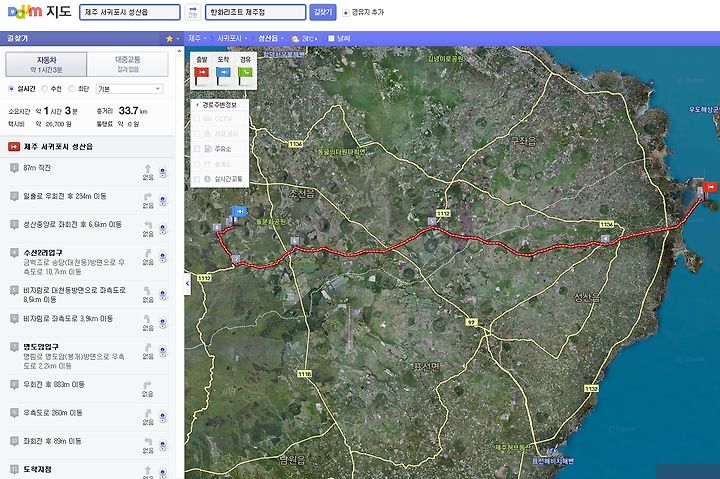Click the directions list scrollbar up arrow
720x479 pixels.
[x=180, y=51]
